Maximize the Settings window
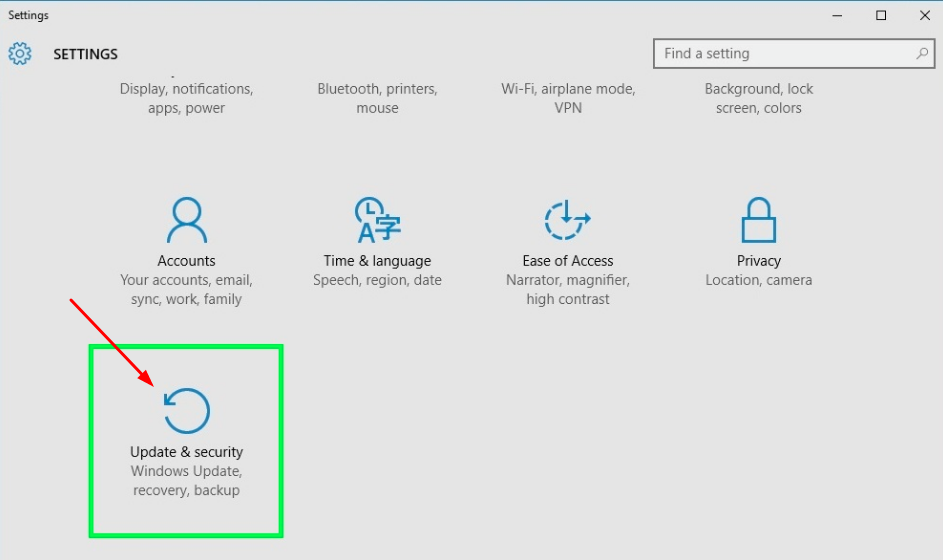 click(880, 16)
